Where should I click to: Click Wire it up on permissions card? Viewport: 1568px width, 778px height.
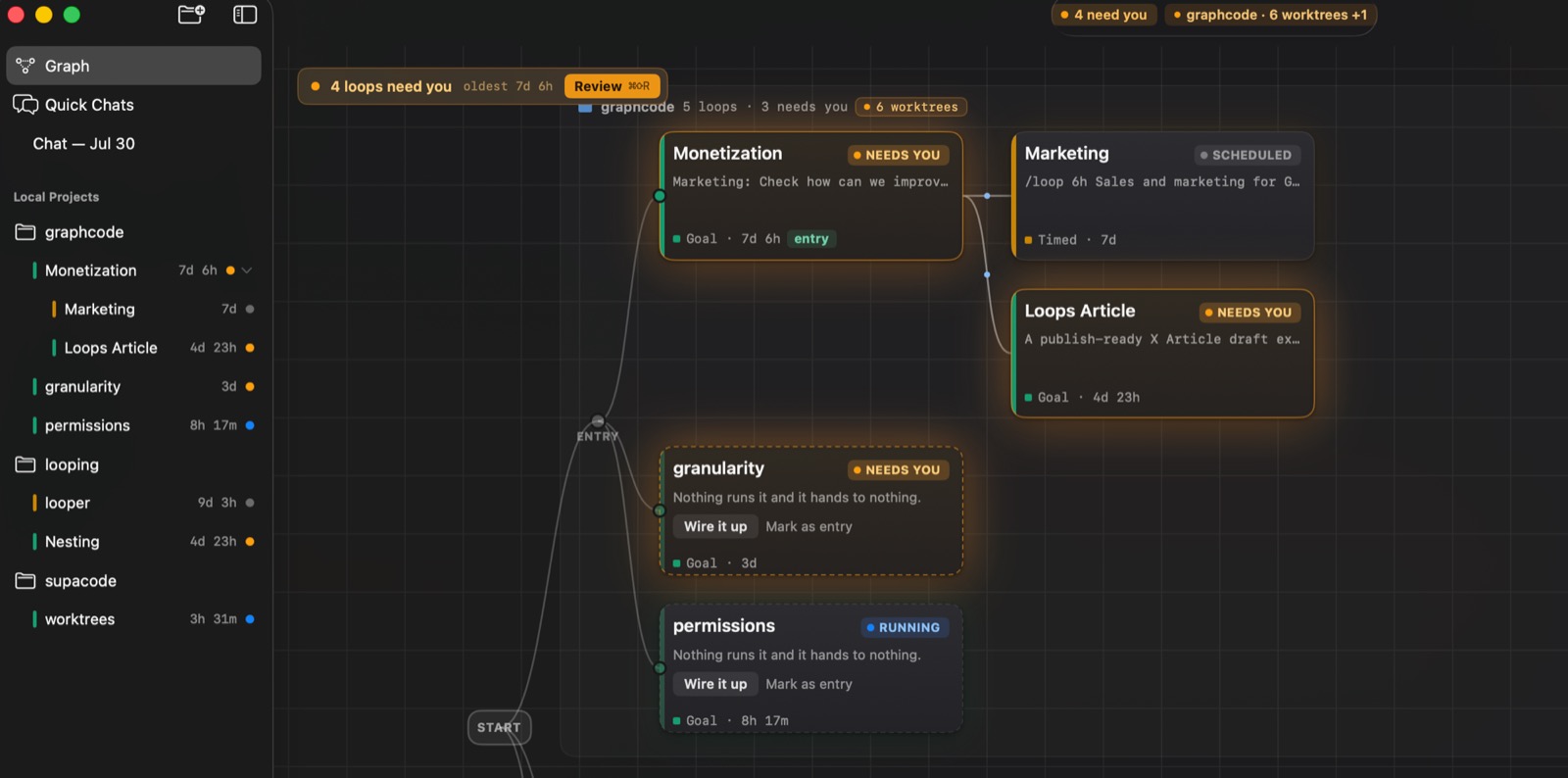pyautogui.click(x=715, y=684)
